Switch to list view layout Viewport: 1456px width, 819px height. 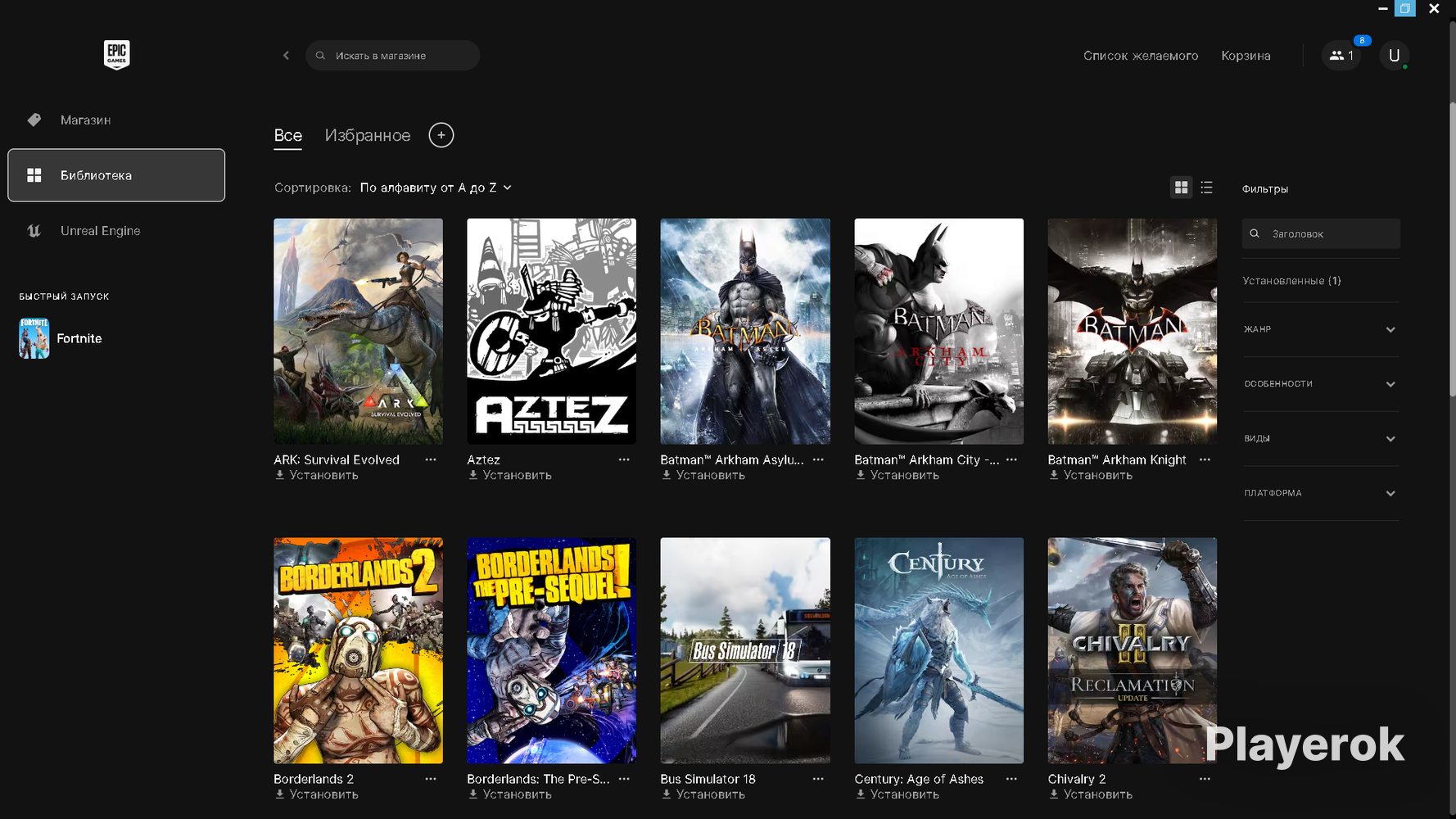point(1206,188)
